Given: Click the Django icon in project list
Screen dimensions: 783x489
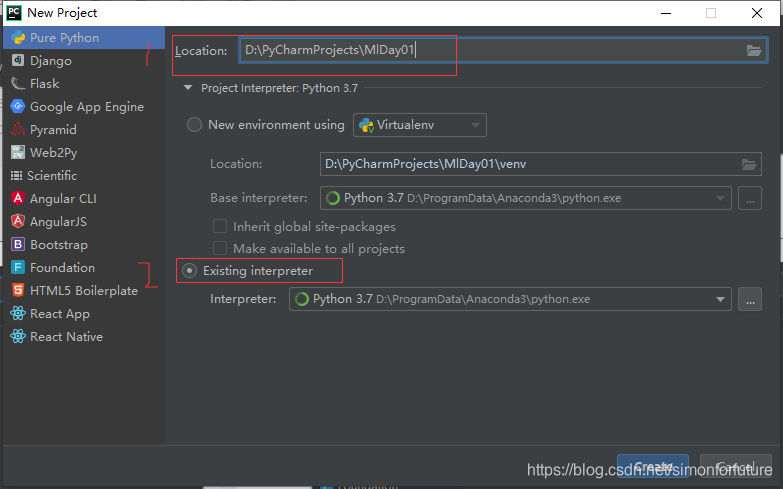Looking at the screenshot, I should (18, 60).
